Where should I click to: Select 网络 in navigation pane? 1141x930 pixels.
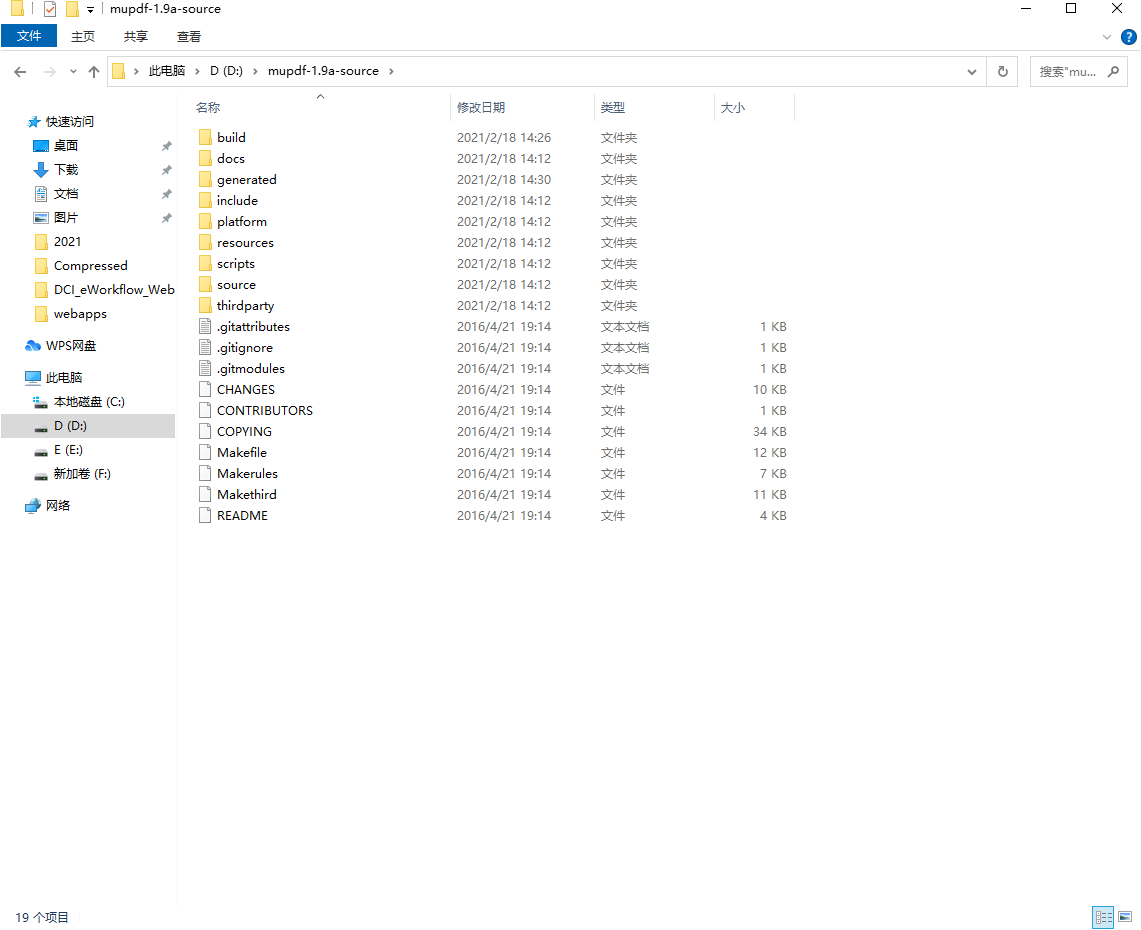(58, 506)
